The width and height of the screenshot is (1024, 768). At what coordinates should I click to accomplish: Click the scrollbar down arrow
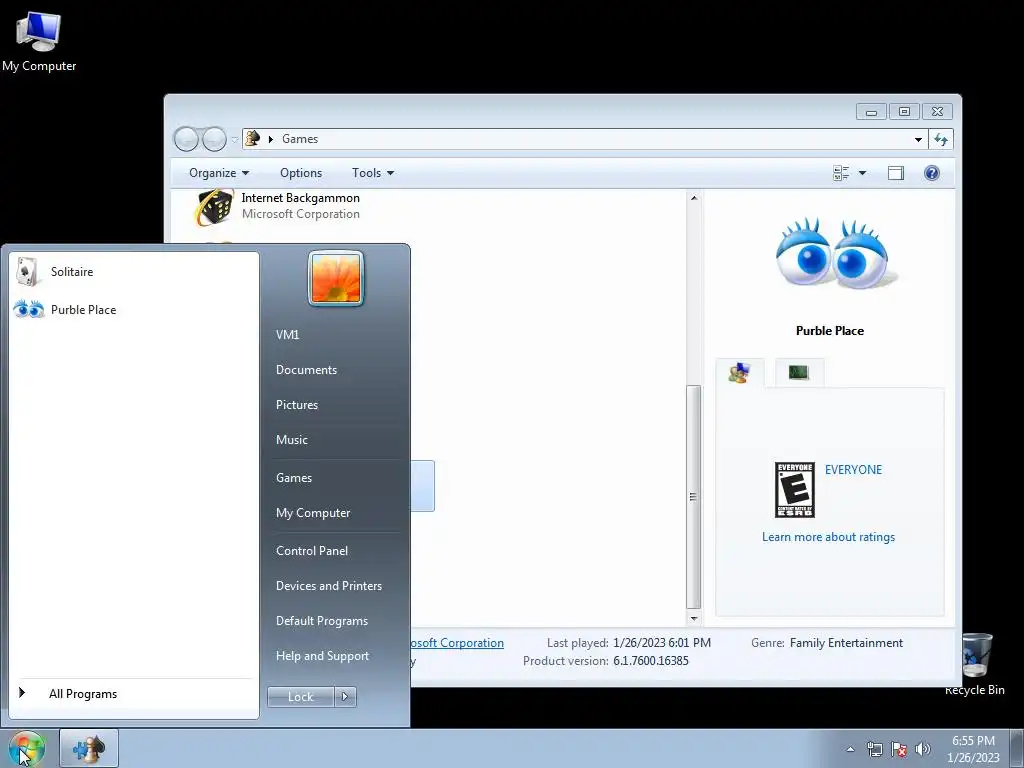click(694, 618)
